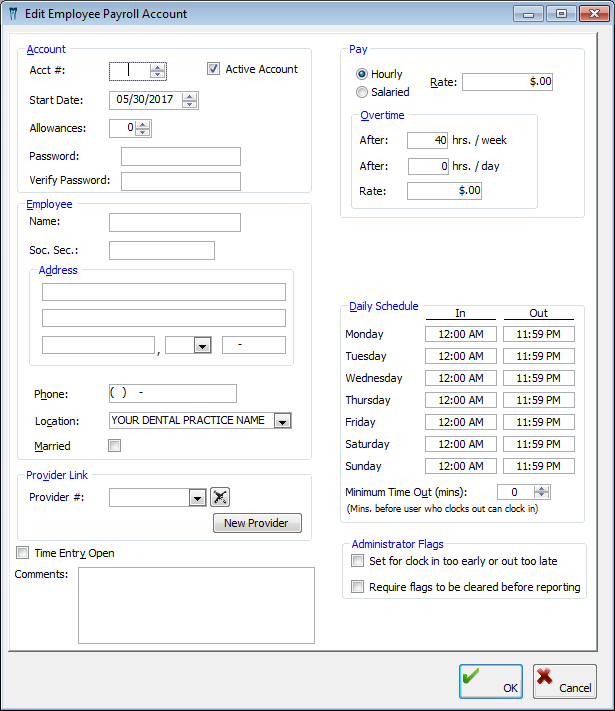Viewport: 615px width, 711px height.
Task: Enable flag for clock in too early or late
Action: click(357, 561)
